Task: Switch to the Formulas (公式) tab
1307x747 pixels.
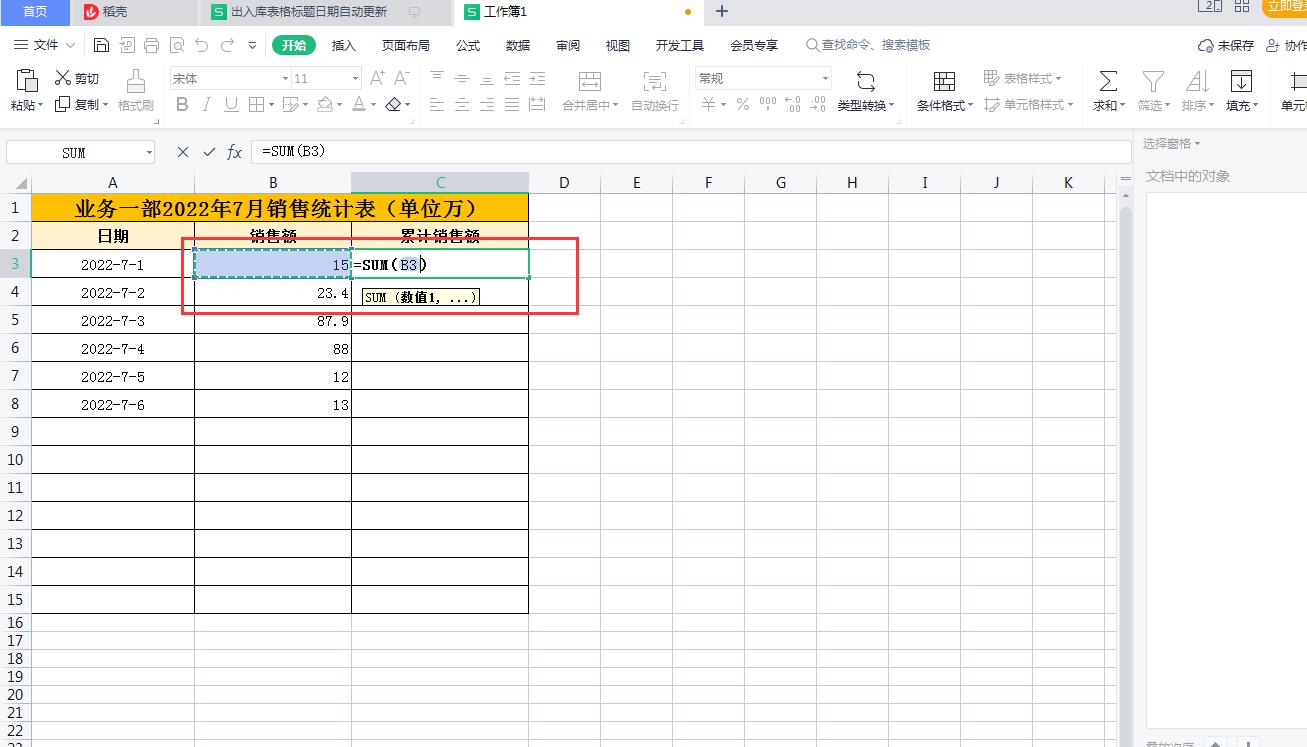Action: pyautogui.click(x=468, y=45)
